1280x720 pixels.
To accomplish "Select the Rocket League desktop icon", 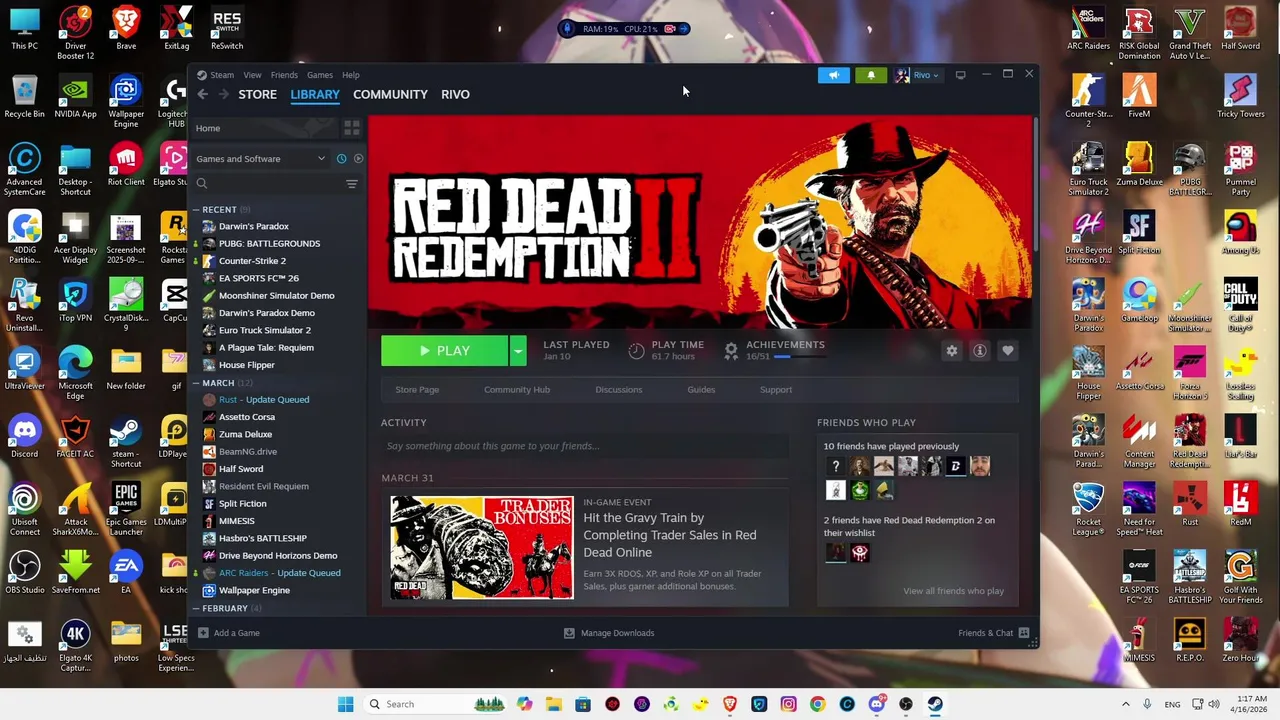I will 1088,507.
